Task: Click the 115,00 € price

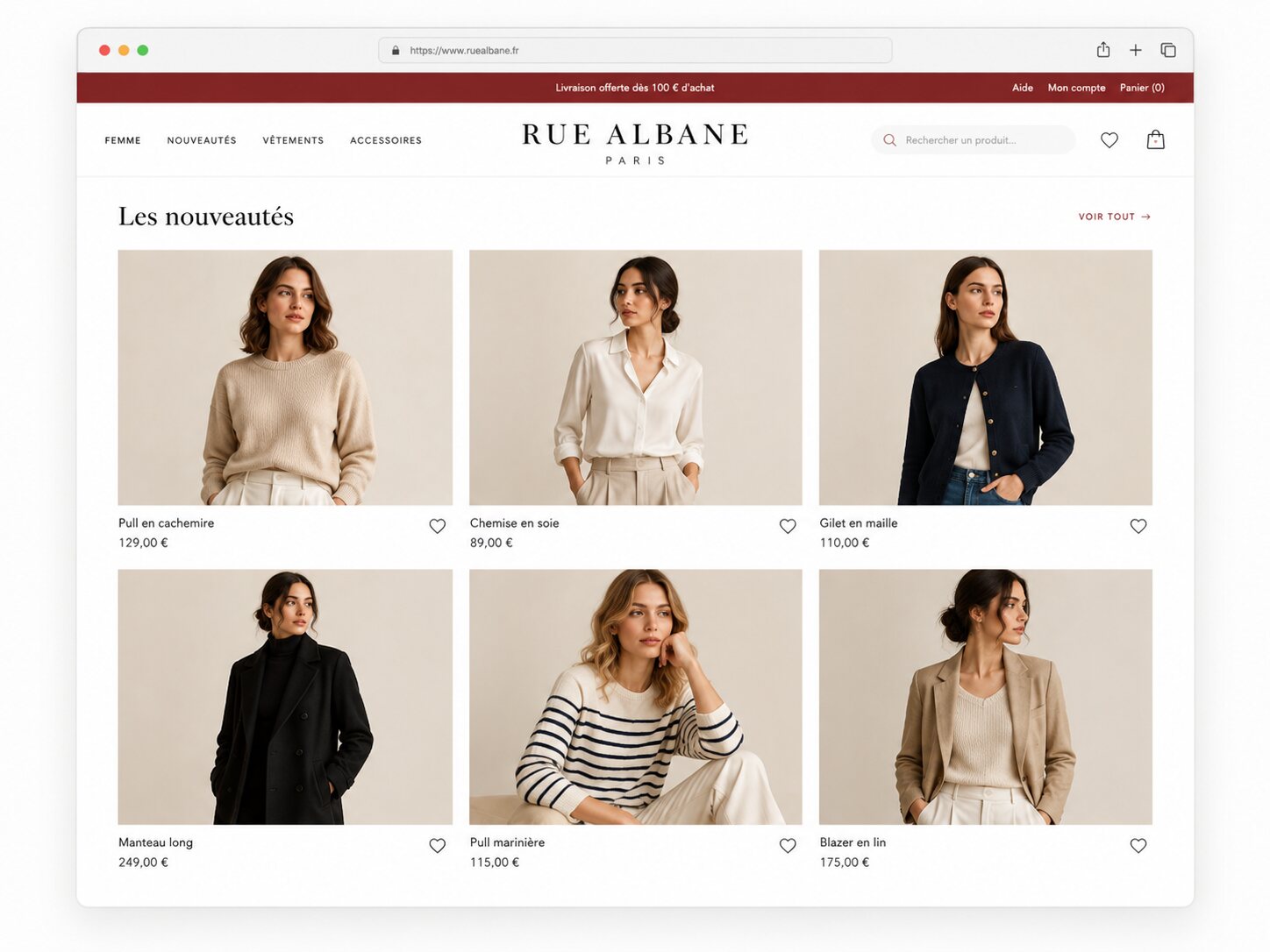Action: point(495,863)
